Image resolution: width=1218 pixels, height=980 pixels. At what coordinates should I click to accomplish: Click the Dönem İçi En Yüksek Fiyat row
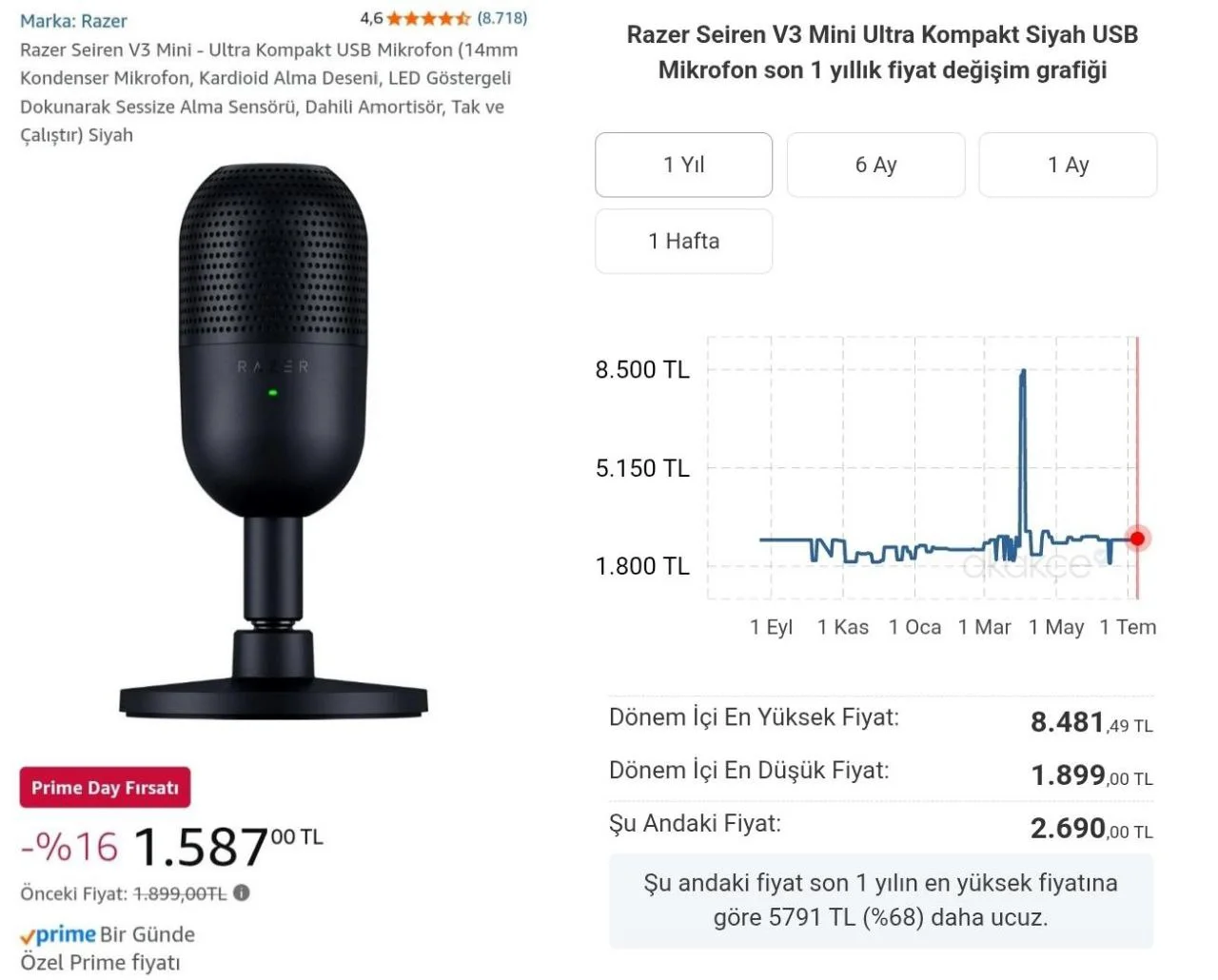[x=880, y=720]
